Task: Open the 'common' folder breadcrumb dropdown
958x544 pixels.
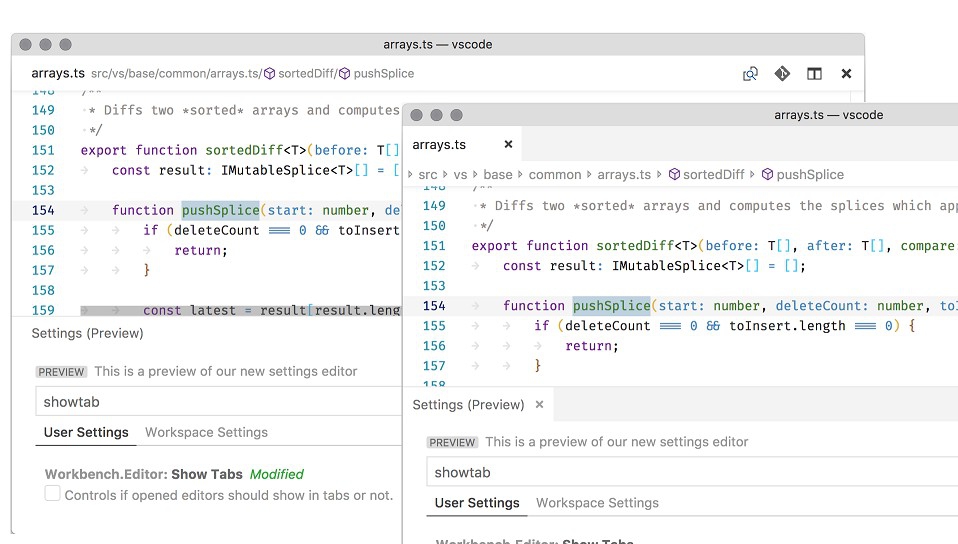Action: point(554,174)
